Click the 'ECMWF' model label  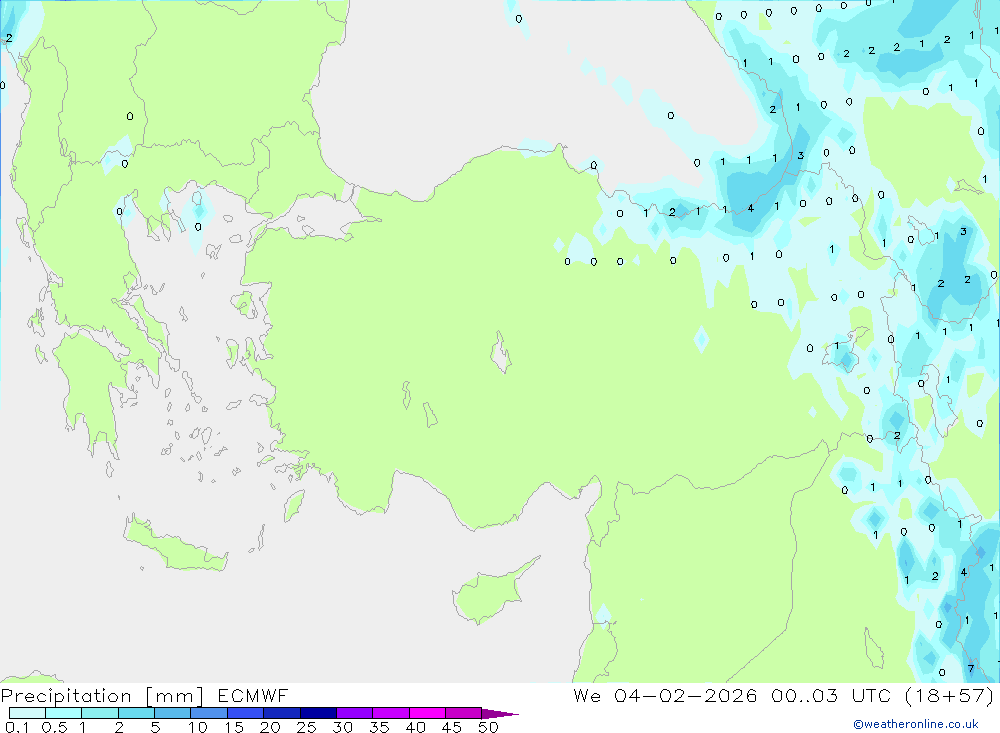pos(253,695)
